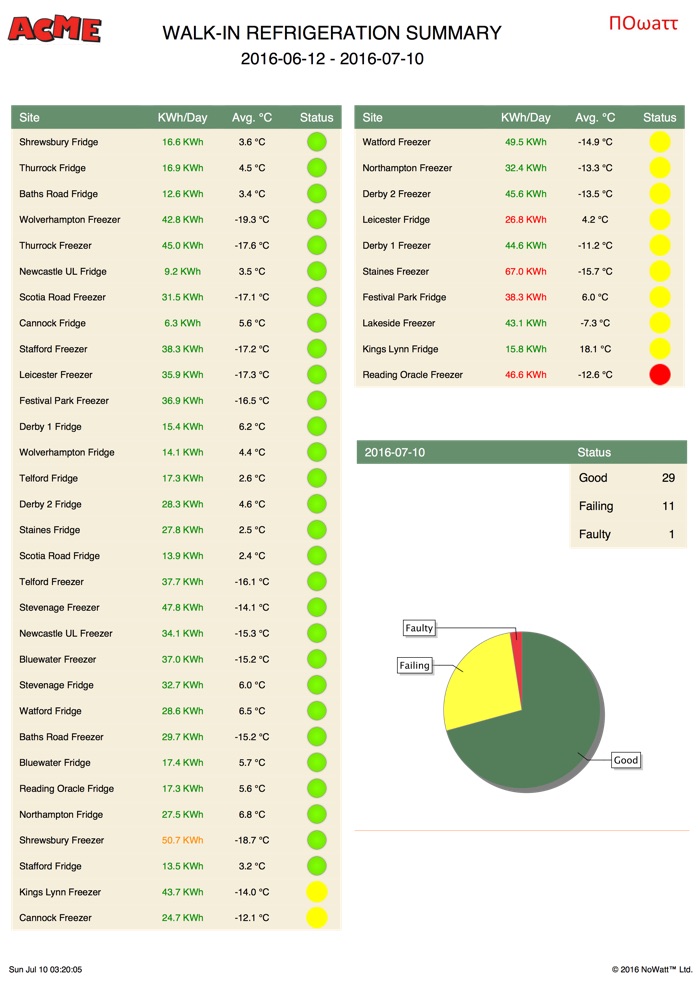Click the yellow Failing pie chart slice
This screenshot has width=700, height=991.
480,685
